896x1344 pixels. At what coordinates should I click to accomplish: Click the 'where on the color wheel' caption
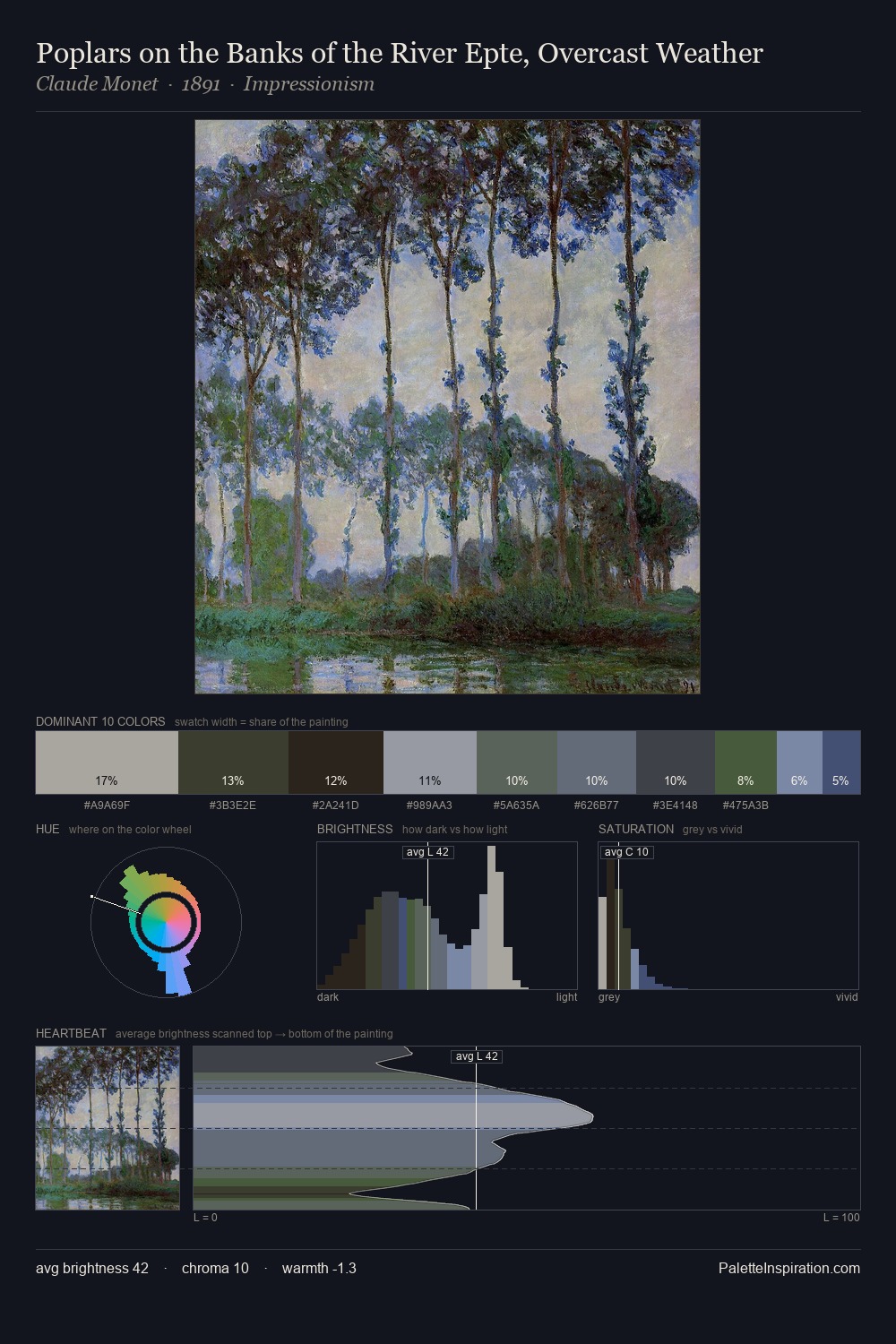[130, 830]
